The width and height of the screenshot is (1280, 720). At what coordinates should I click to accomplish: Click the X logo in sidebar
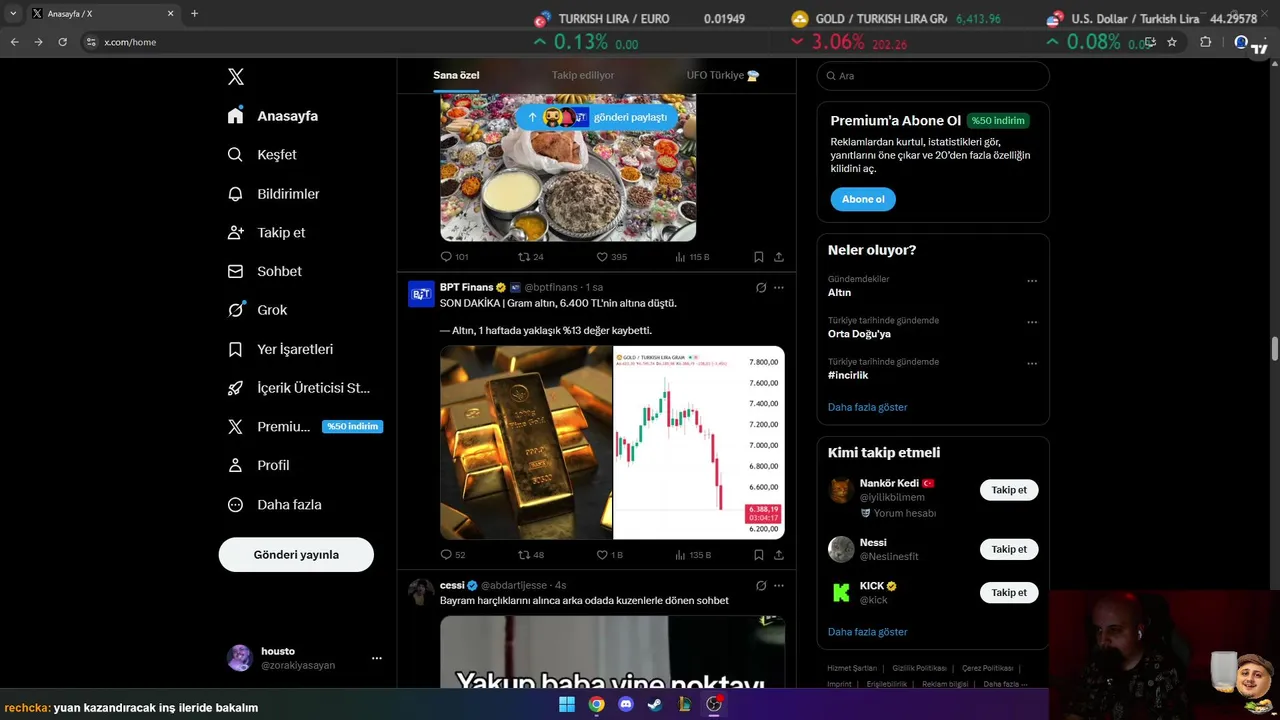tap(235, 77)
